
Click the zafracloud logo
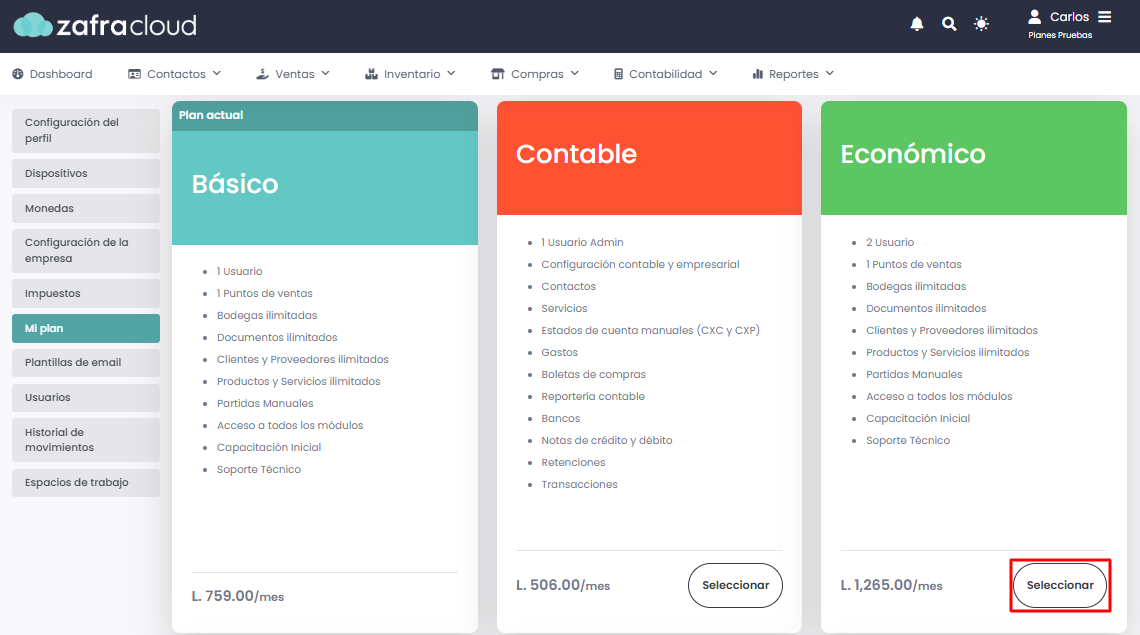[x=105, y=25]
